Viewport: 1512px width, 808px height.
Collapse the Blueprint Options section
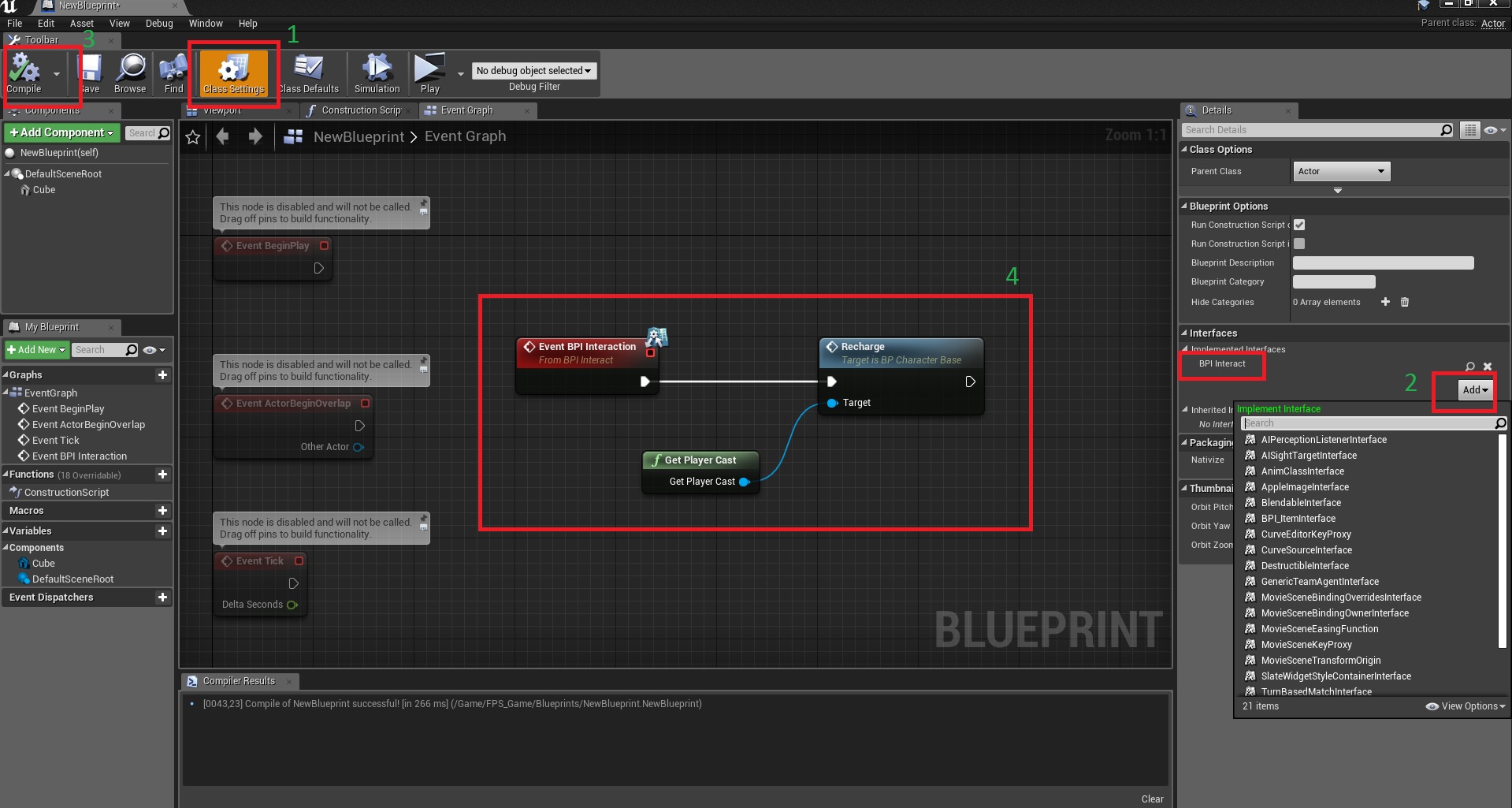1184,207
